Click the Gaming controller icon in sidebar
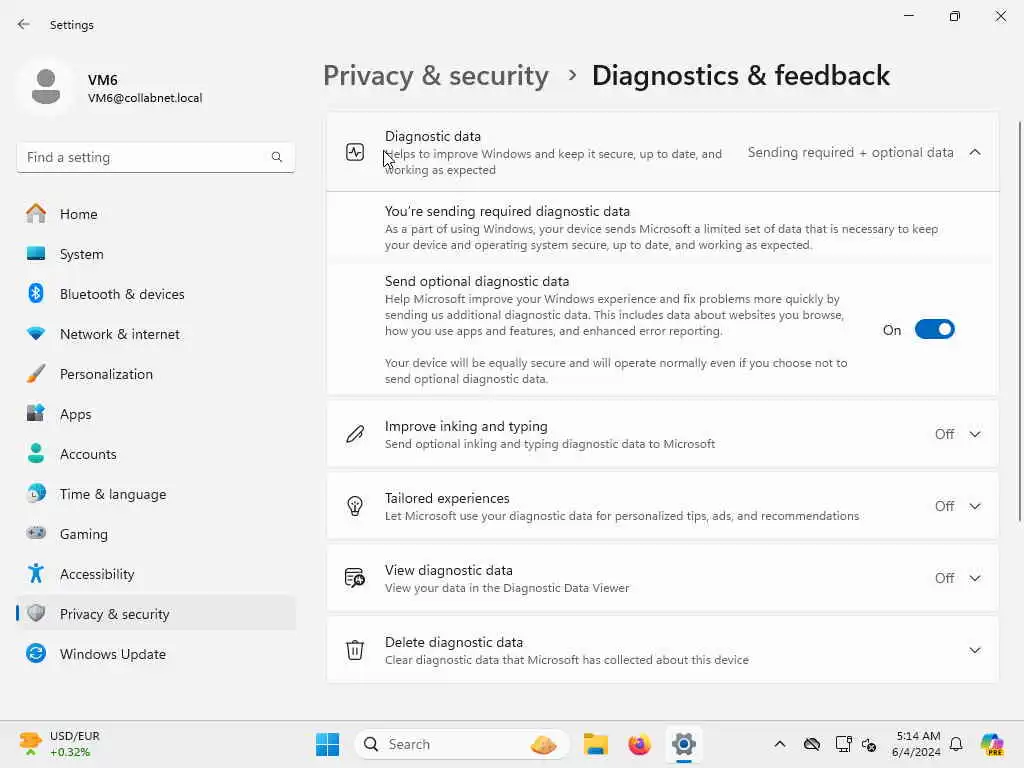Viewport: 1024px width, 768px height. pyautogui.click(x=36, y=533)
